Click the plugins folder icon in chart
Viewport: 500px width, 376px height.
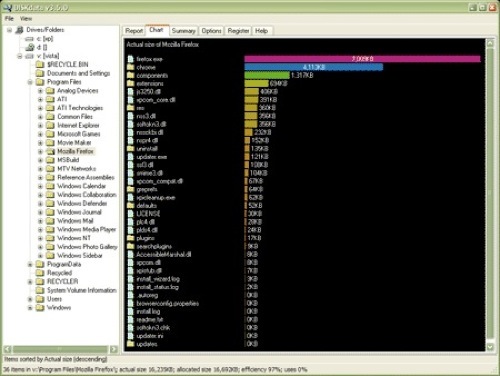[130, 238]
